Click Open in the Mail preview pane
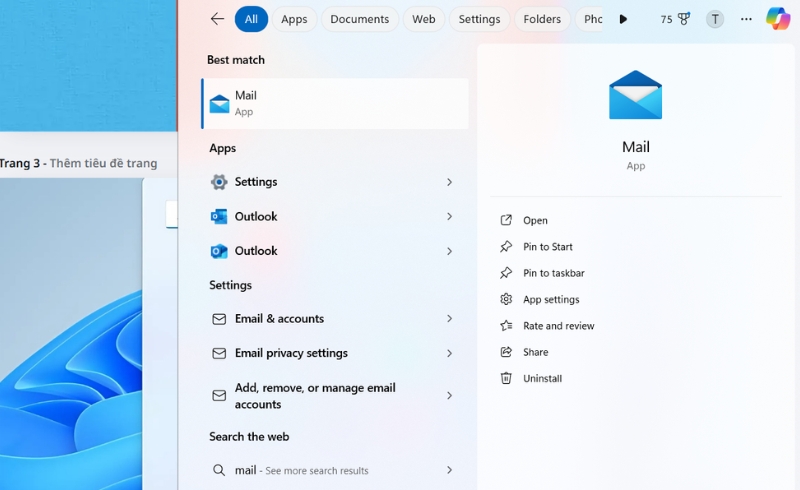Viewport: 800px width, 490px height. click(x=535, y=220)
